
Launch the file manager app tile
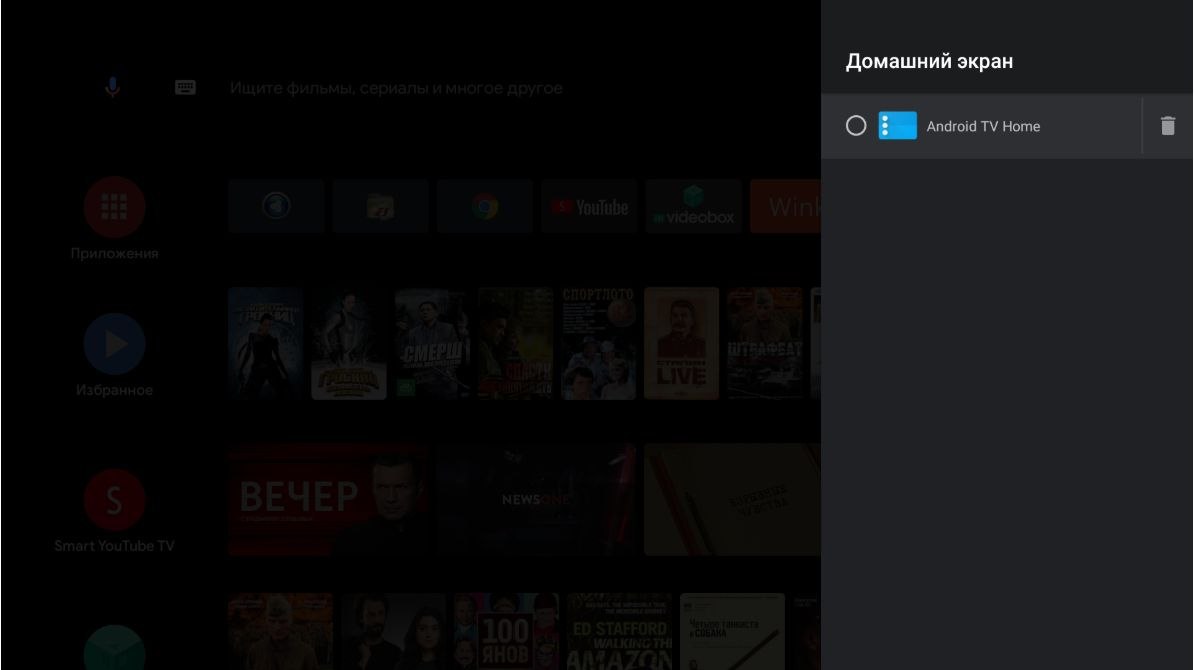coord(380,206)
